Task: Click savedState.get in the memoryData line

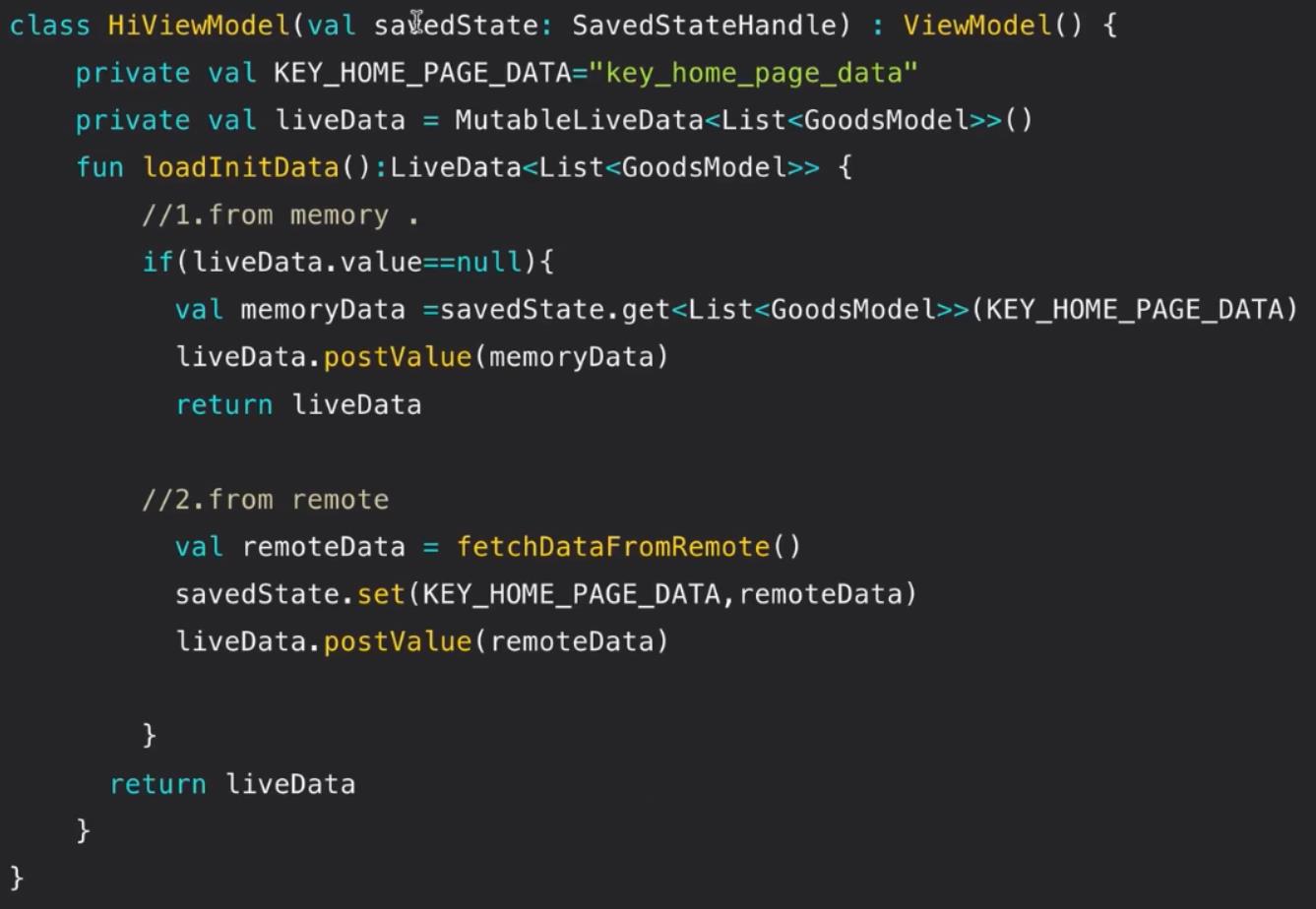Action: (555, 310)
